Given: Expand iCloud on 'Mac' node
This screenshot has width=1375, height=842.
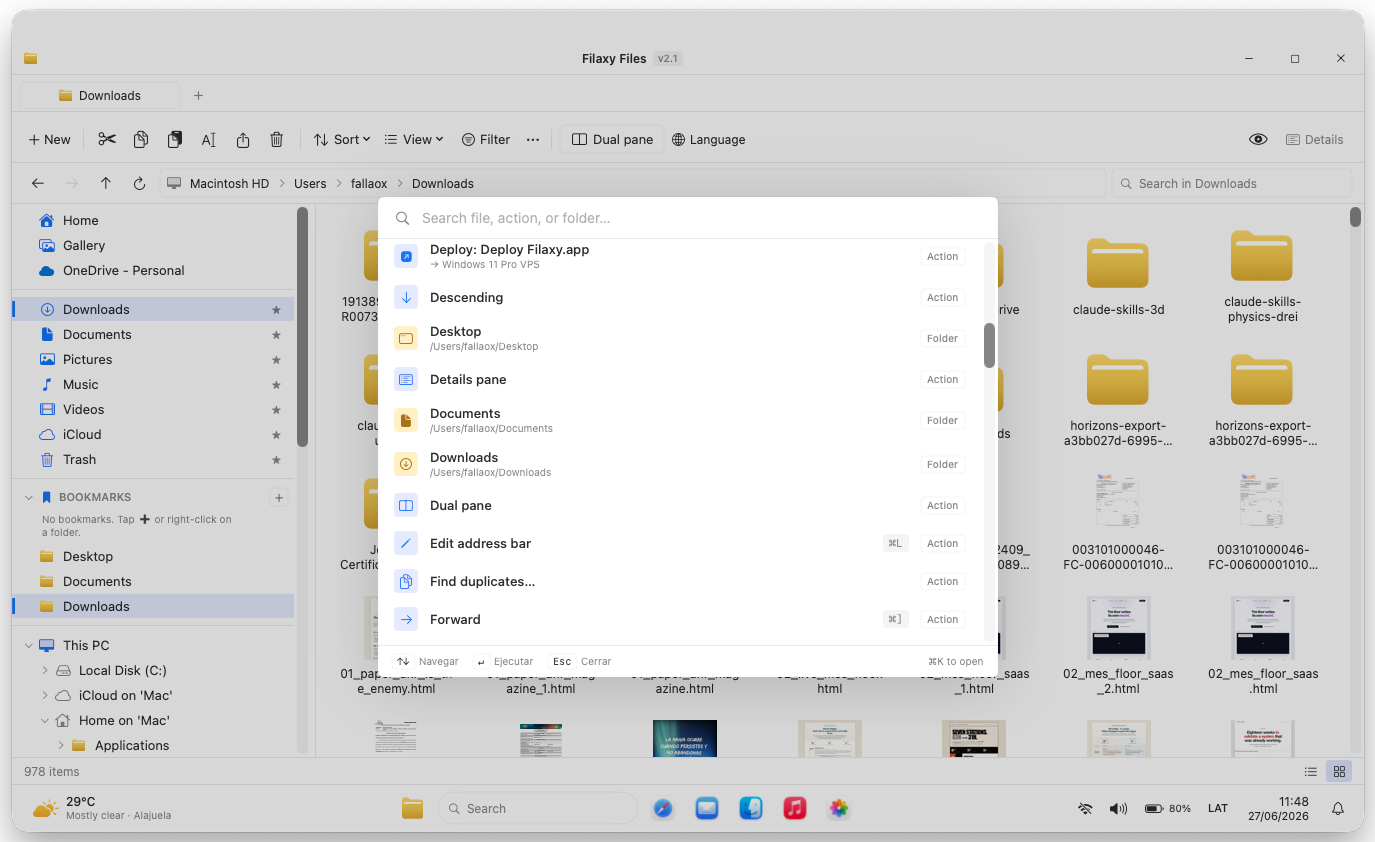Looking at the screenshot, I should pos(45,695).
